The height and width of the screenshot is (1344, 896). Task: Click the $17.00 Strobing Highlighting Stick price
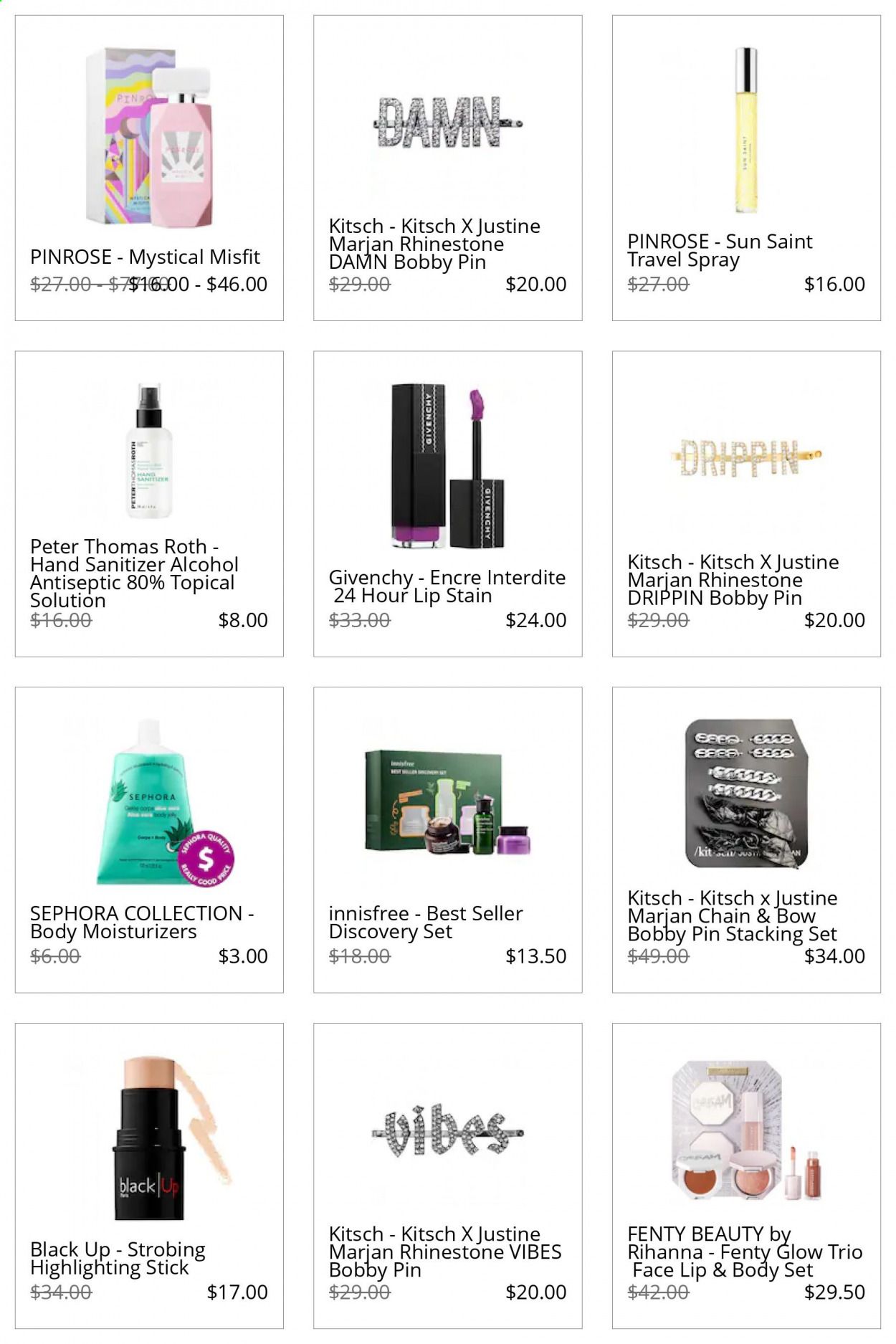click(x=237, y=1292)
